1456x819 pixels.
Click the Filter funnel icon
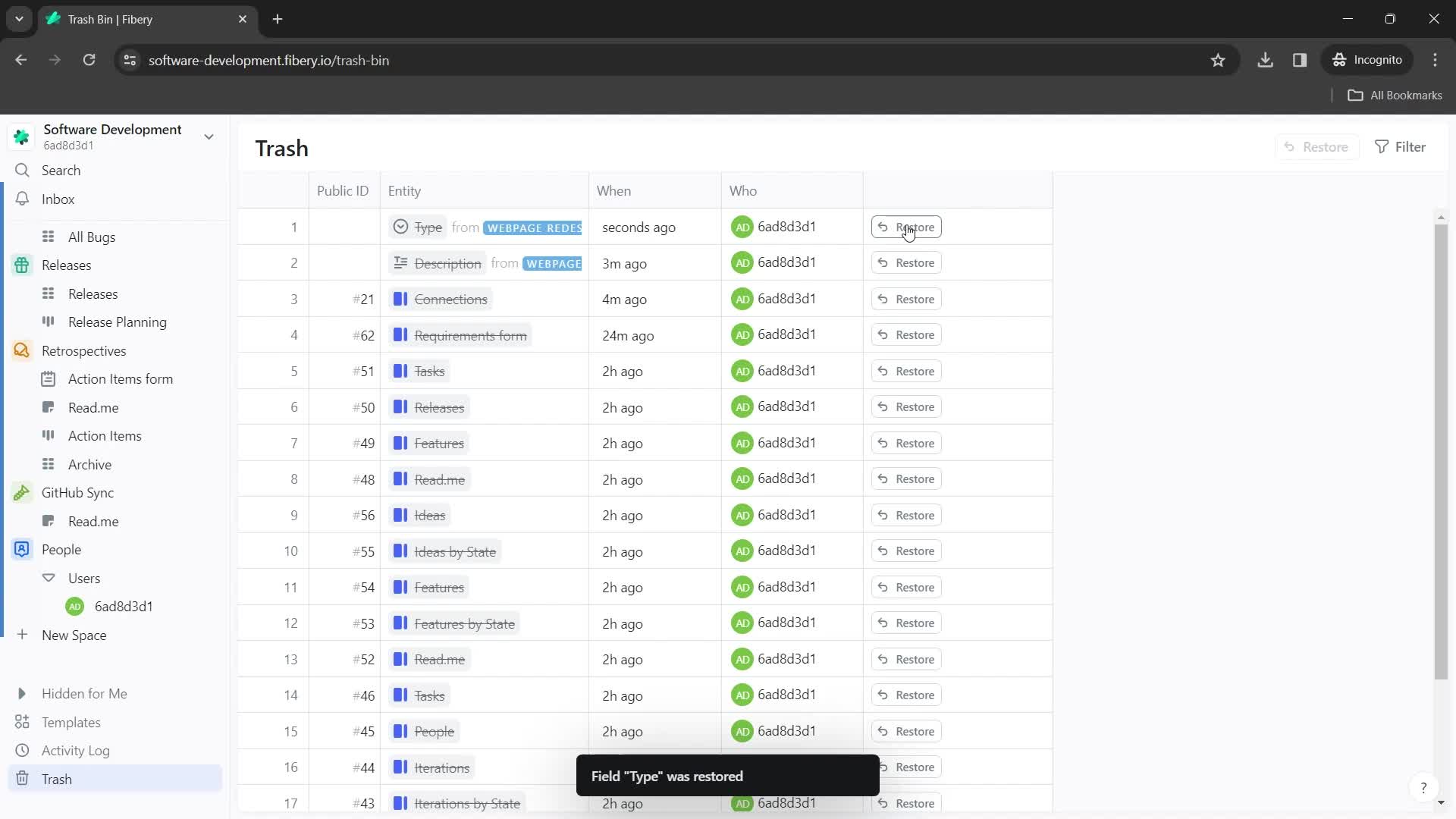[1382, 147]
